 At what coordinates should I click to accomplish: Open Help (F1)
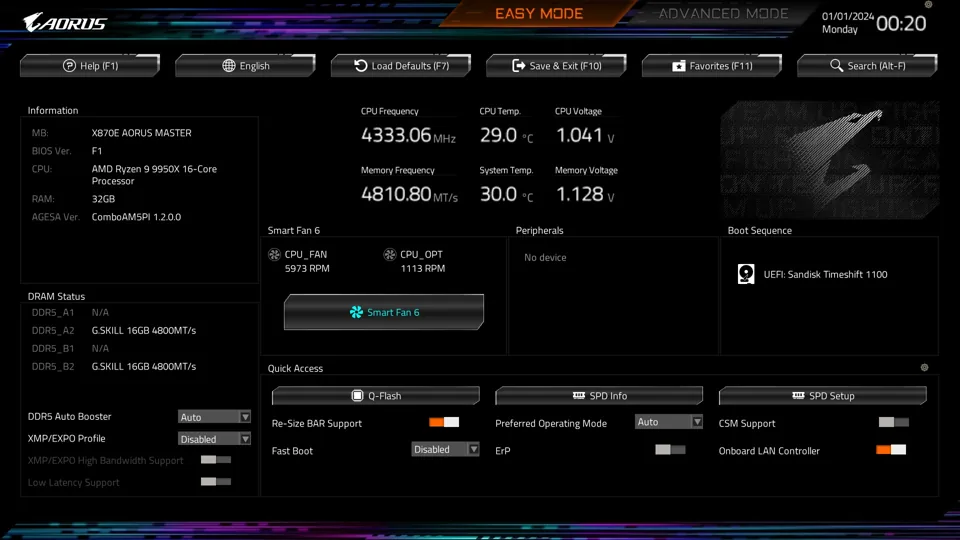90,66
